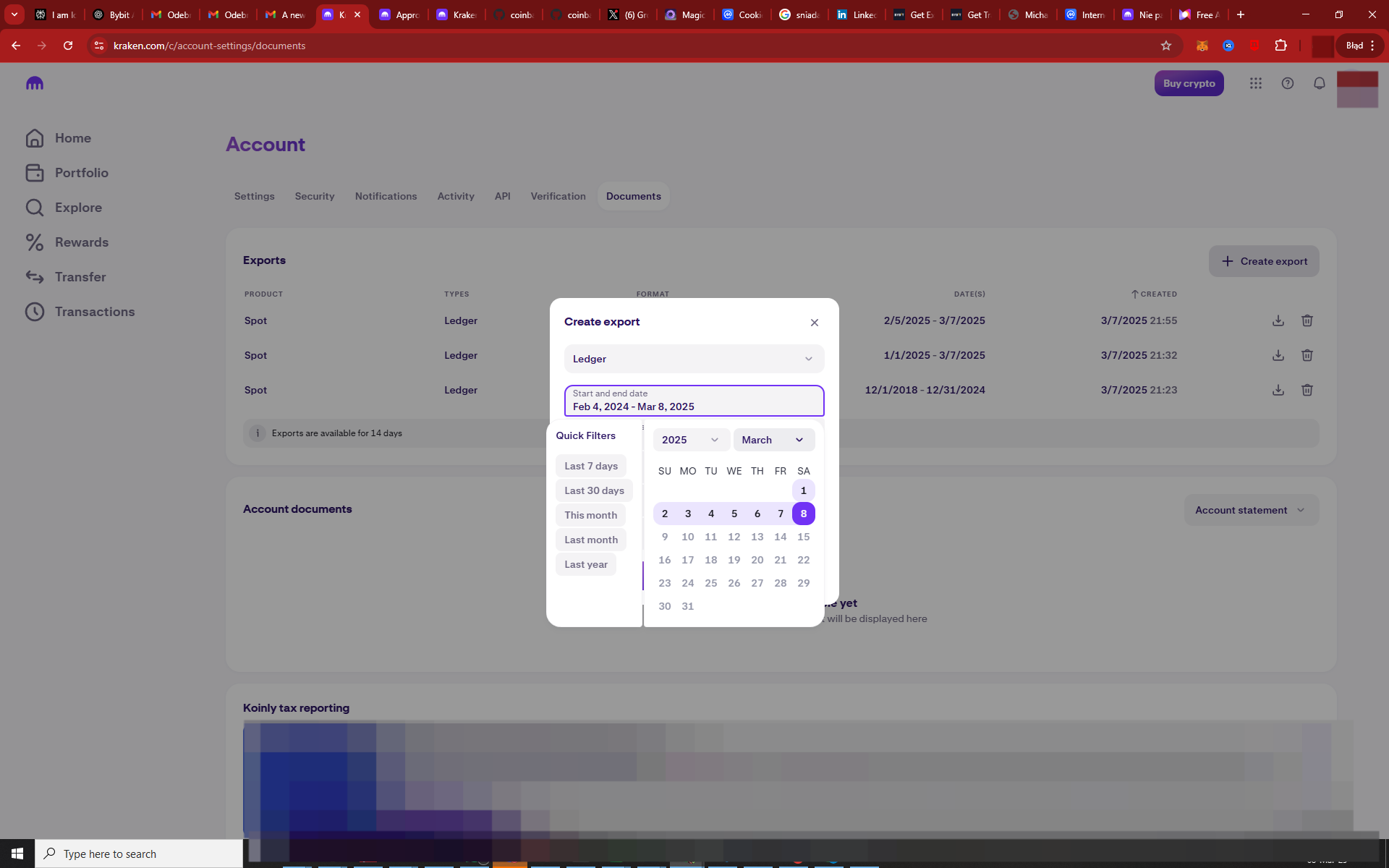Switch to the Magic browser tab
1389x868 pixels.
[685, 14]
